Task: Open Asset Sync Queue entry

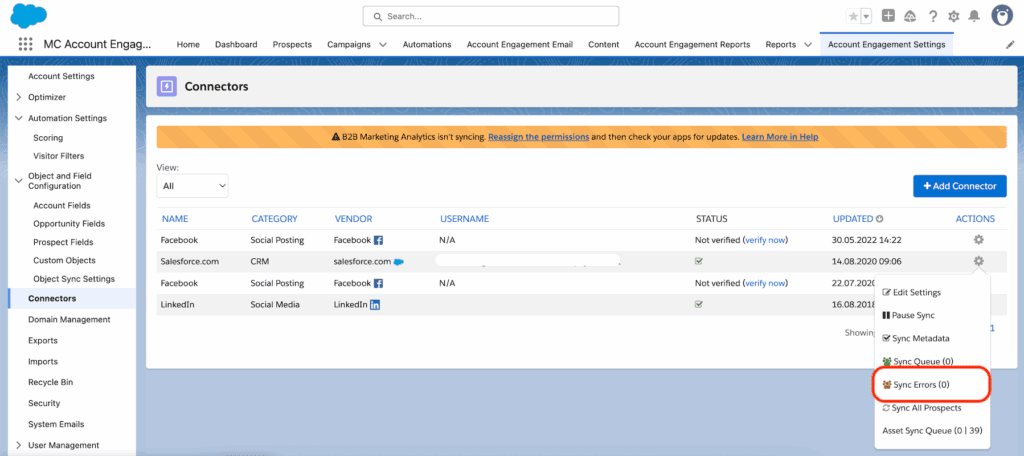Action: [932, 431]
